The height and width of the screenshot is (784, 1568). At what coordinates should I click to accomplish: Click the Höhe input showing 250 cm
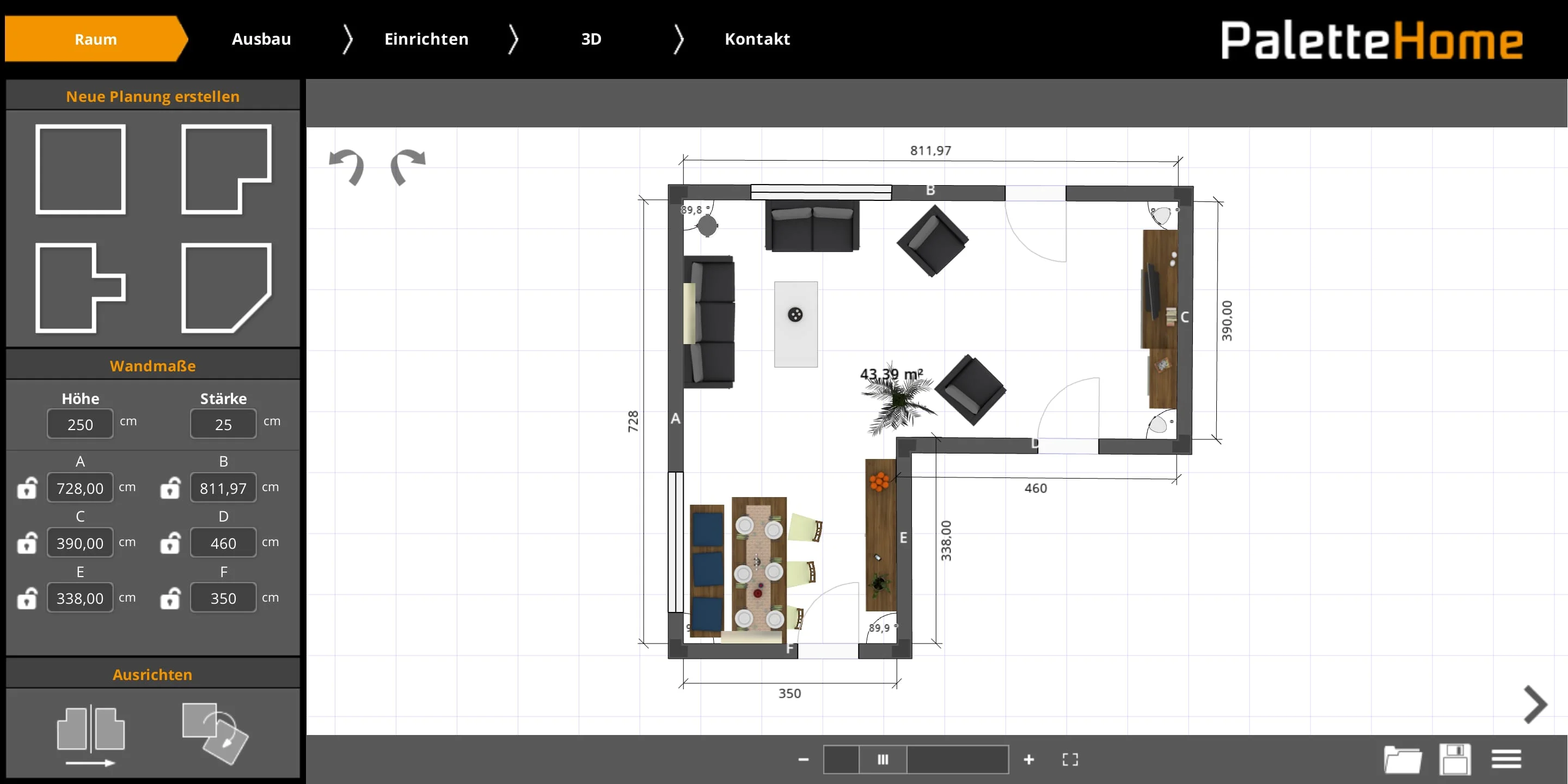coord(79,424)
